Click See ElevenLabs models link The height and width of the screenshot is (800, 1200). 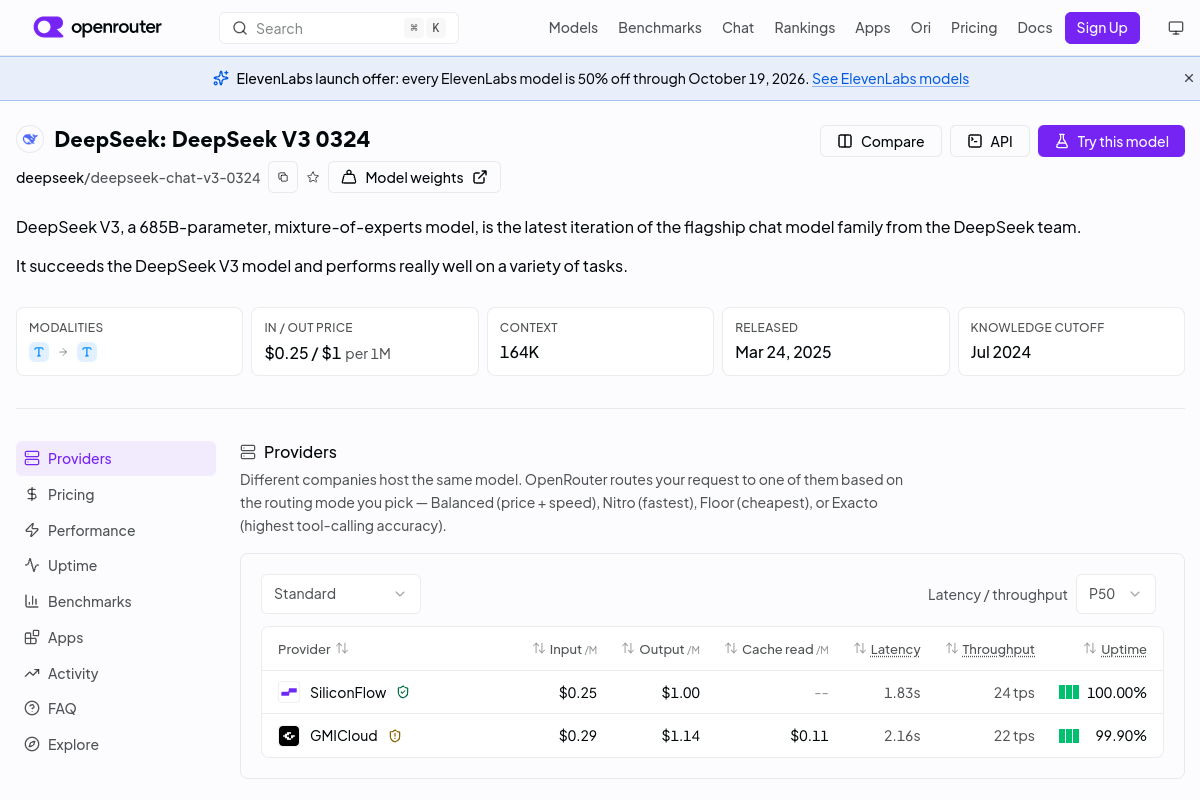point(890,78)
